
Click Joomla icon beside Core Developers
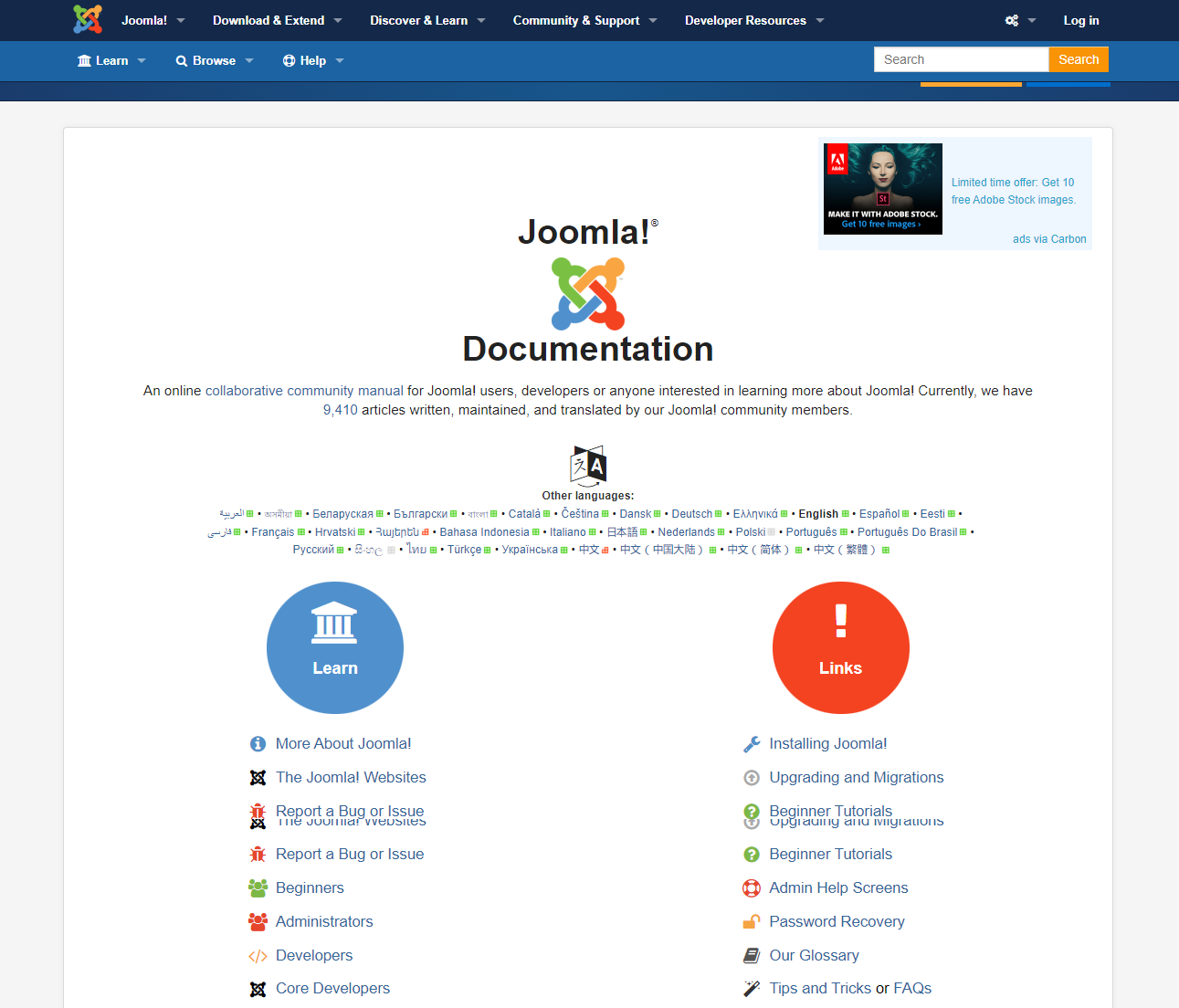258,989
